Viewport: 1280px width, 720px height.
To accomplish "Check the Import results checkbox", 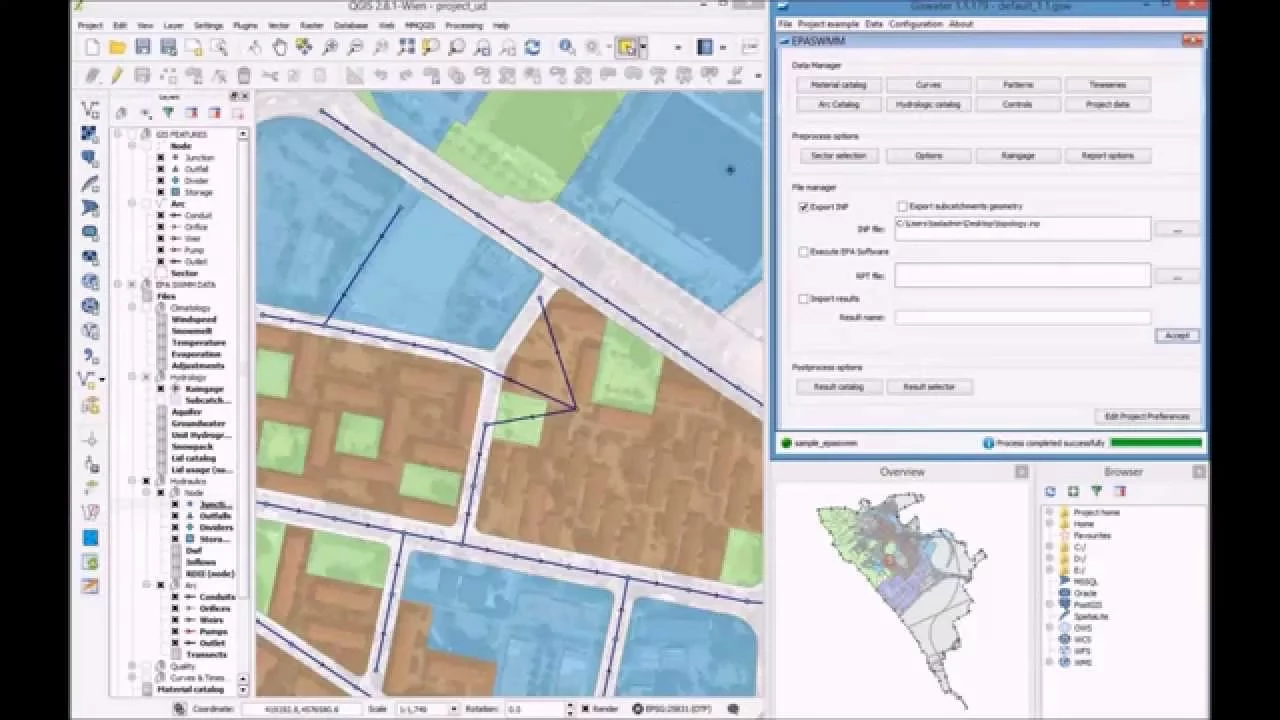I will click(803, 298).
